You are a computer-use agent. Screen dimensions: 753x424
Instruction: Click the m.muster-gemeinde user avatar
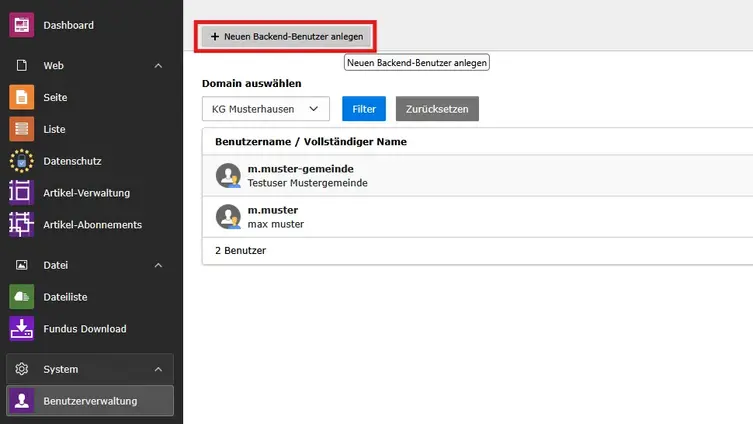coord(228,176)
